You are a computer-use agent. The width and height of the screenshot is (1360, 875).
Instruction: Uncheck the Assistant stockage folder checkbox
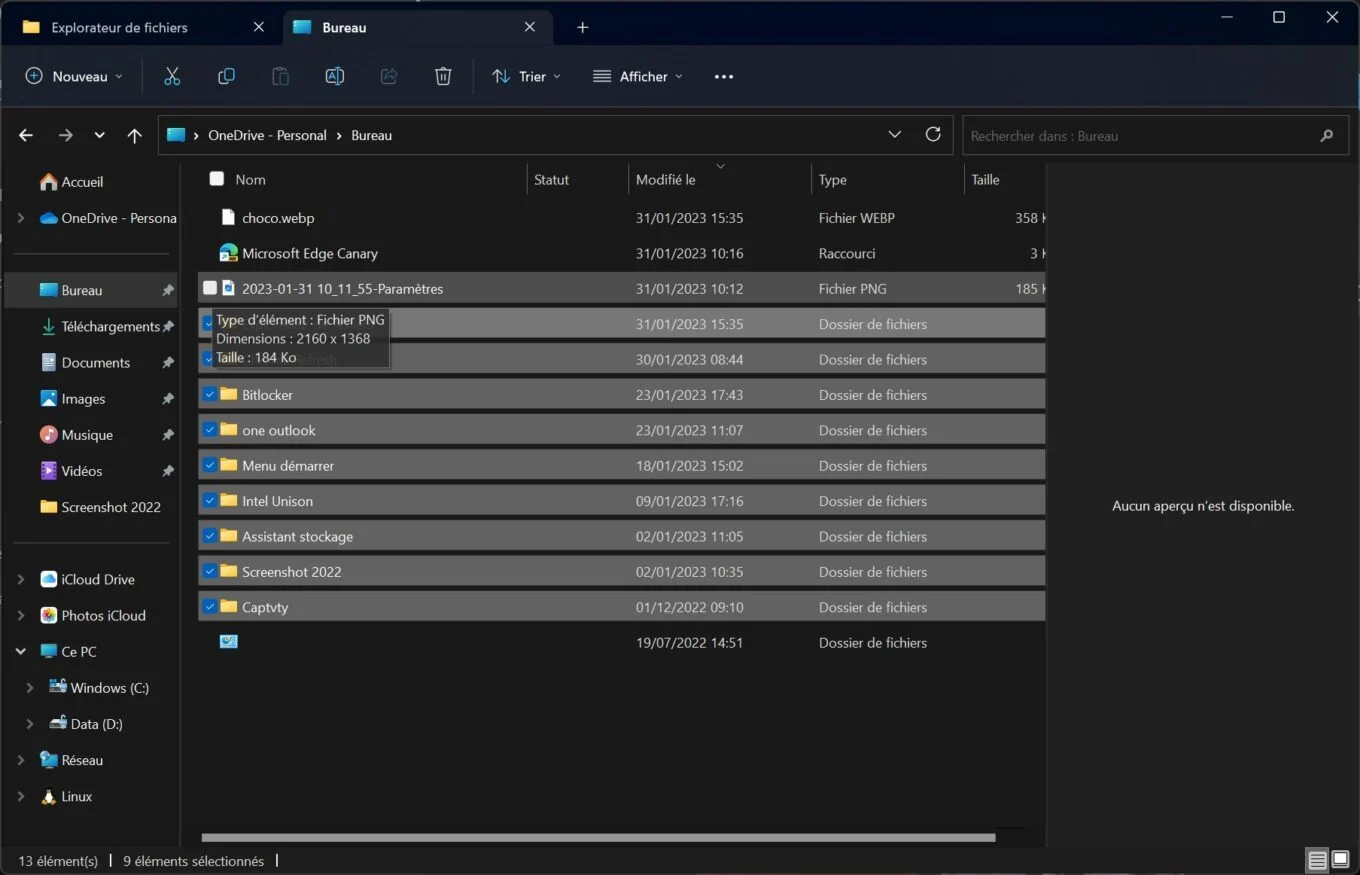click(210, 536)
